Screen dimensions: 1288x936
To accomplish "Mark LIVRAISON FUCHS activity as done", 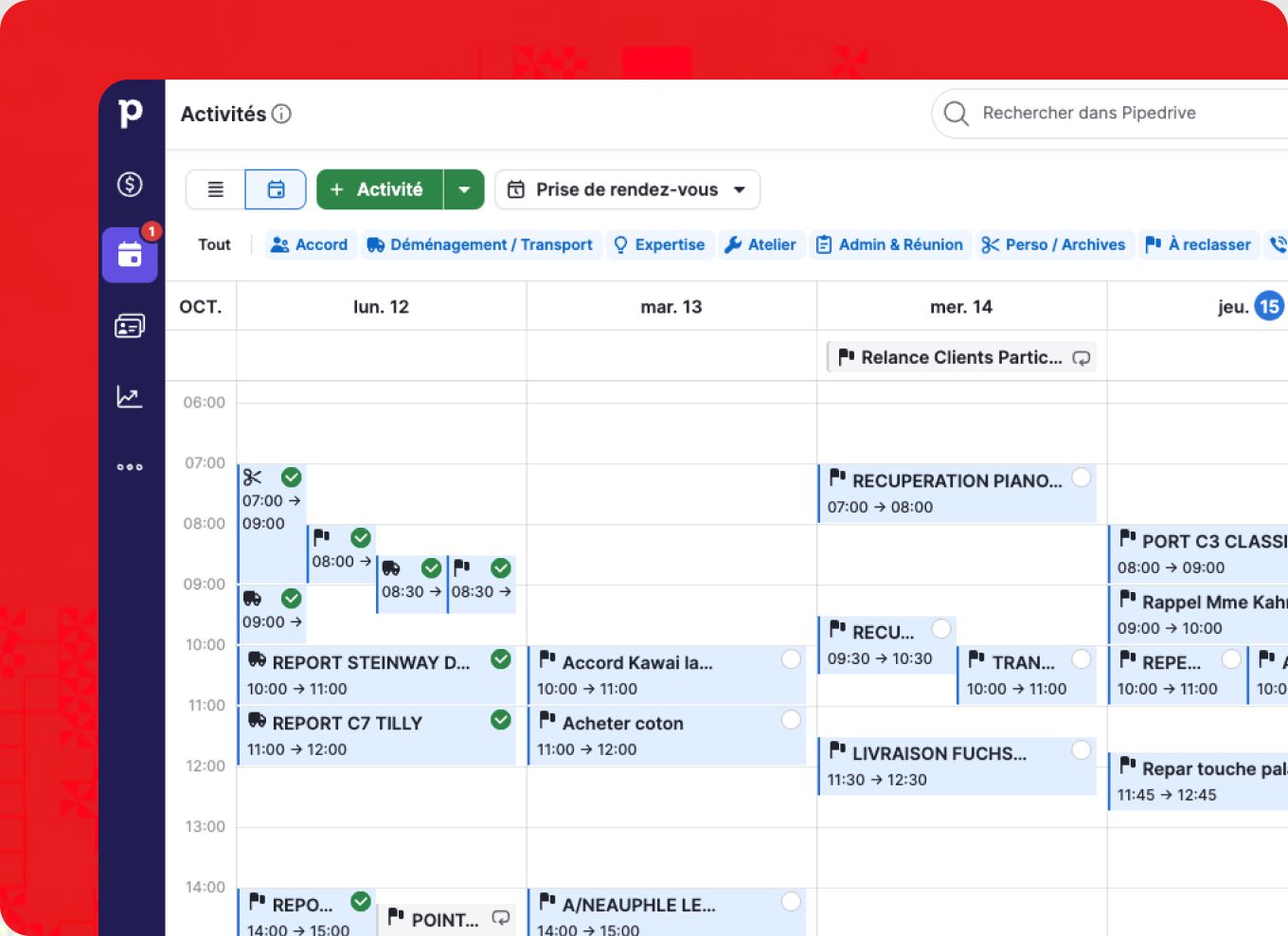I will tap(1081, 750).
